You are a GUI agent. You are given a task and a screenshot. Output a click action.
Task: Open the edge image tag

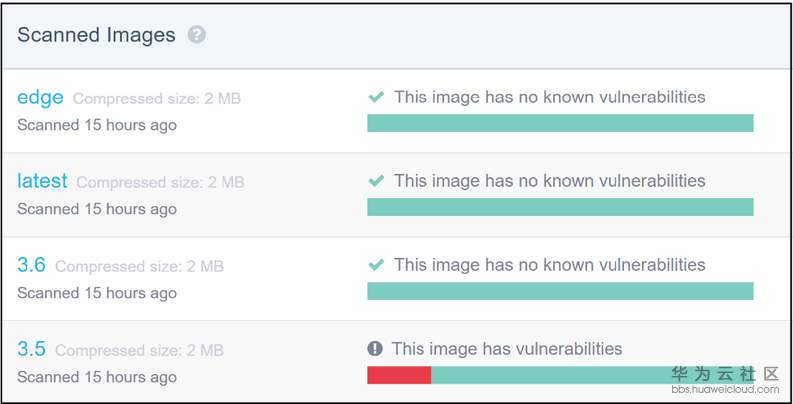pos(40,98)
